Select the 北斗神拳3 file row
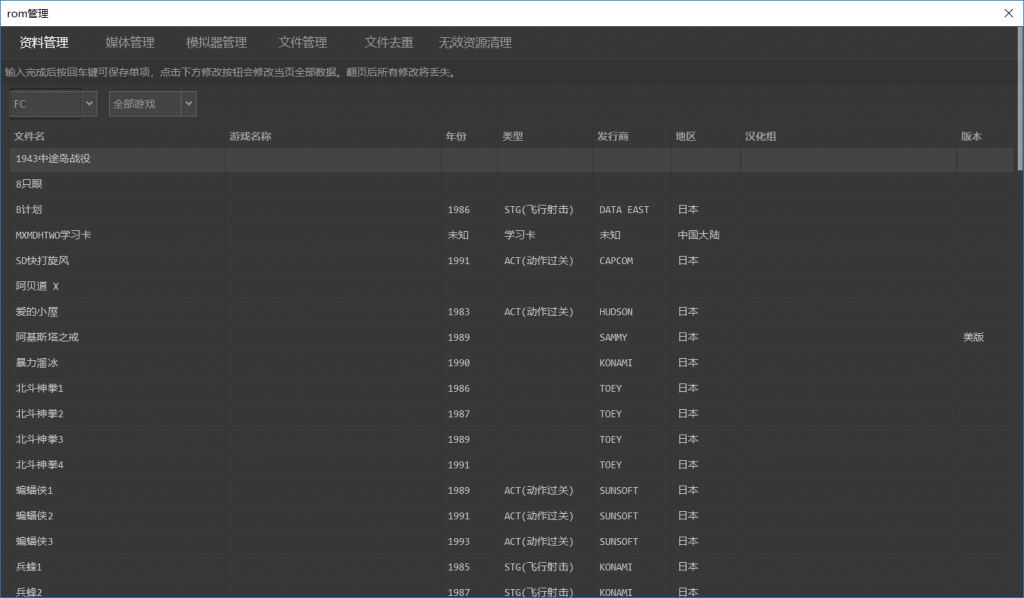Screen dimensions: 1024x598 [x=40, y=440]
